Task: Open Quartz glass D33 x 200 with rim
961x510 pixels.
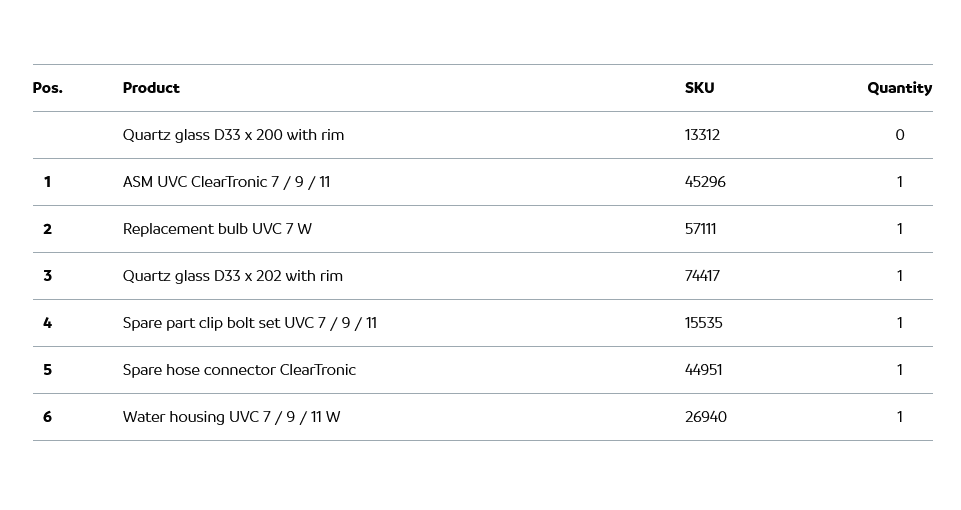Action: coord(233,135)
